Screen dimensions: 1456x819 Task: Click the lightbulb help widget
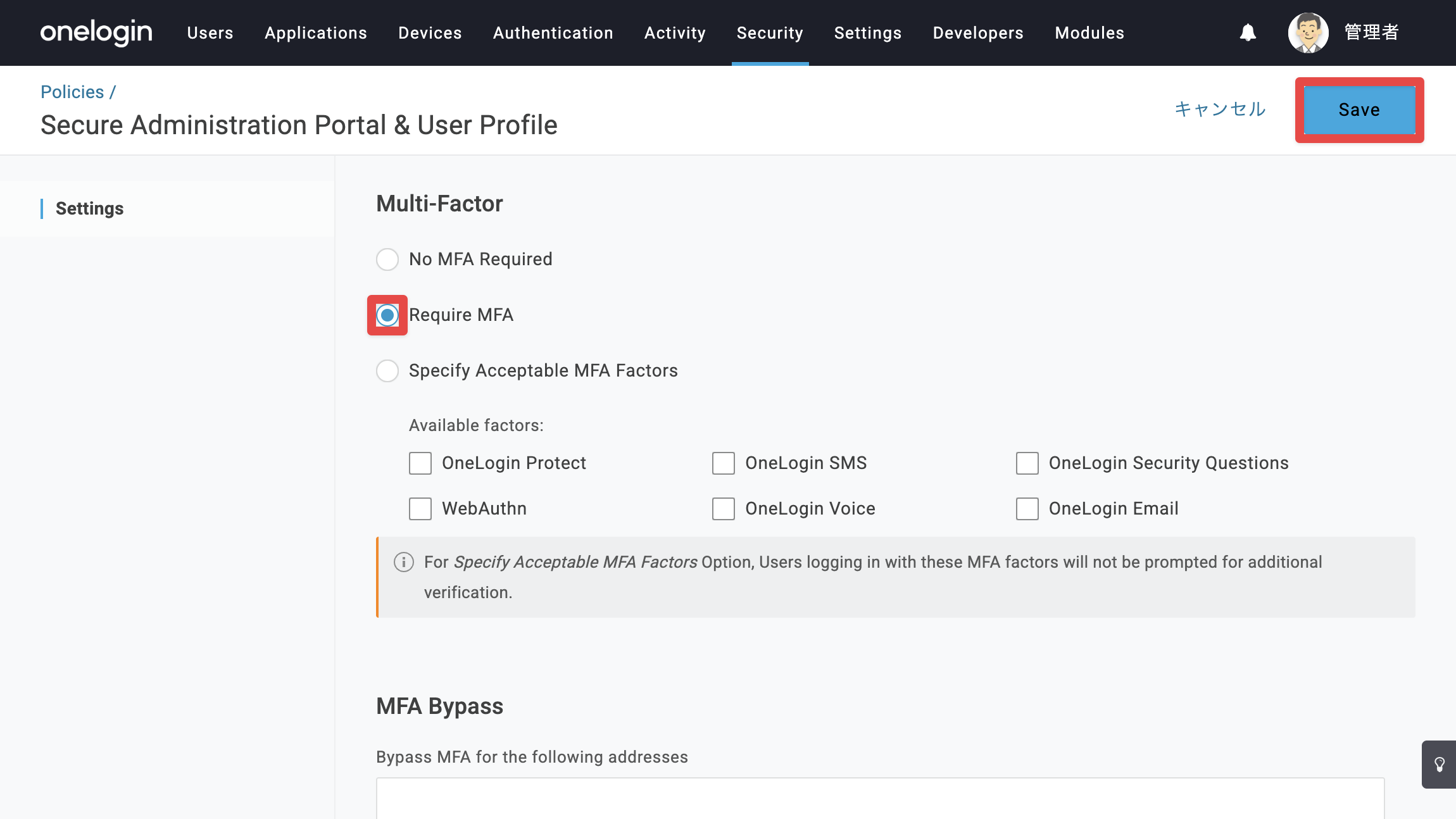[1439, 765]
